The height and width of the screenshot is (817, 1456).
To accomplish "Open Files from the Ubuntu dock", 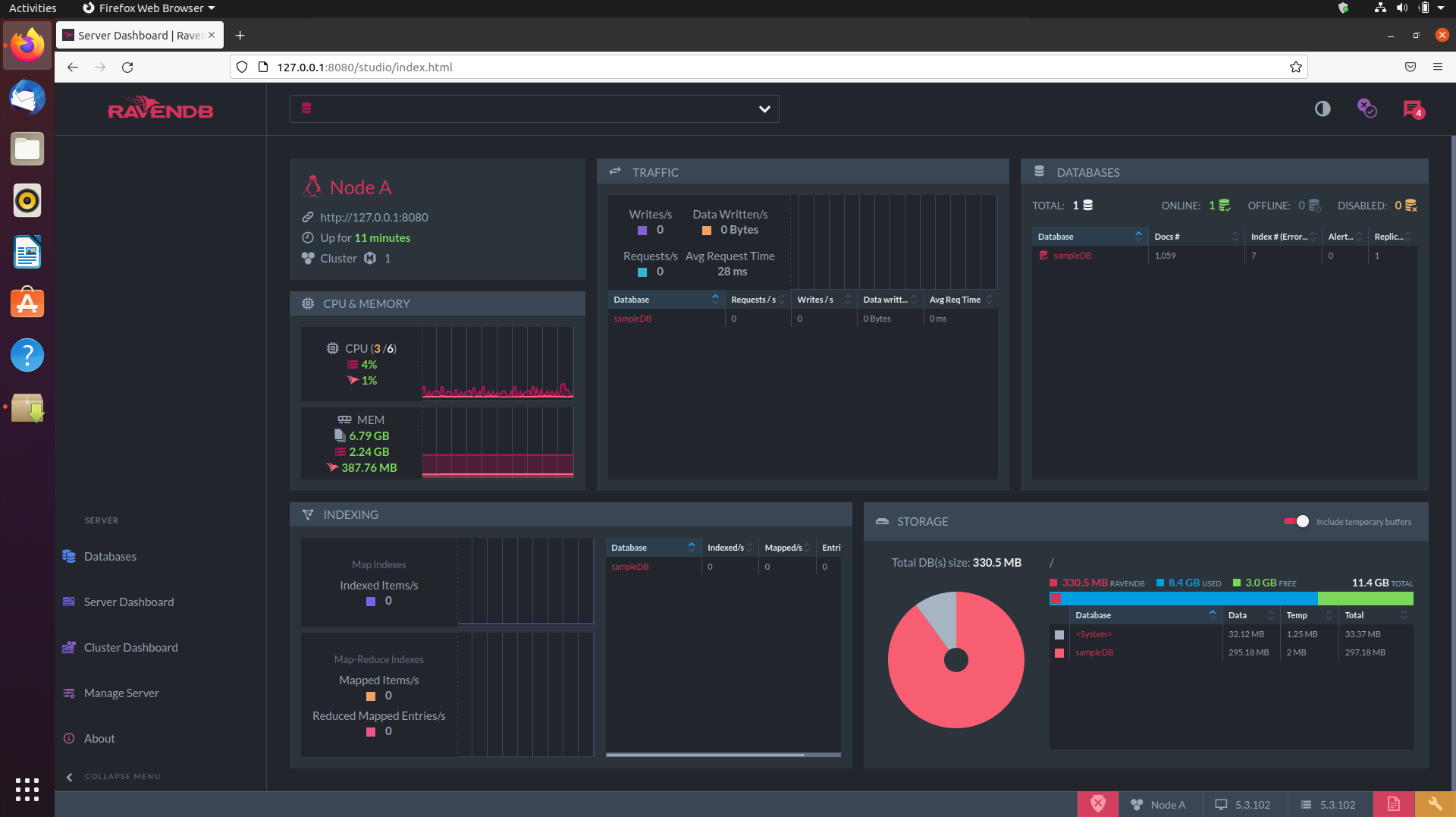I will point(27,149).
